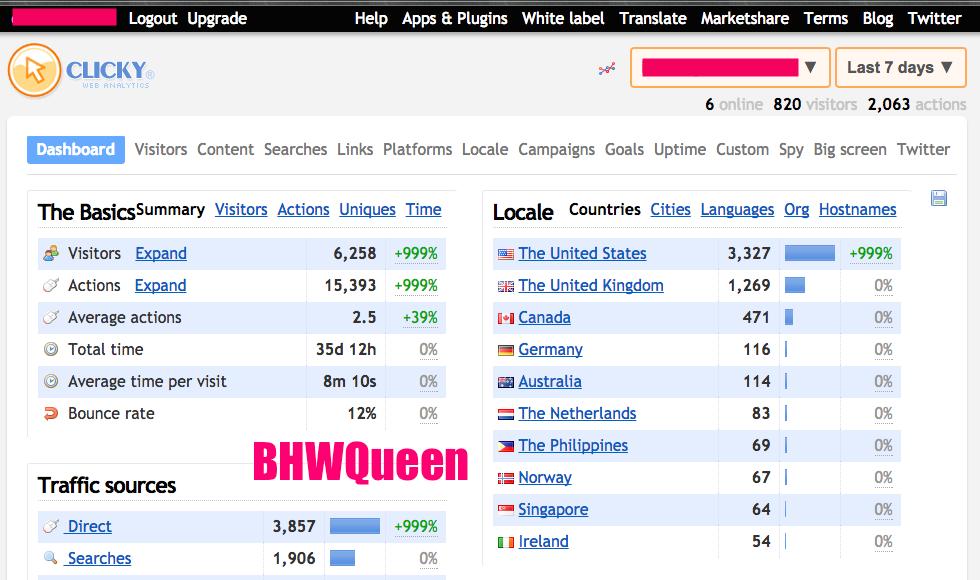The image size is (980, 580).
Task: Click the Bounce rate arrow icon
Action: [x=51, y=414]
